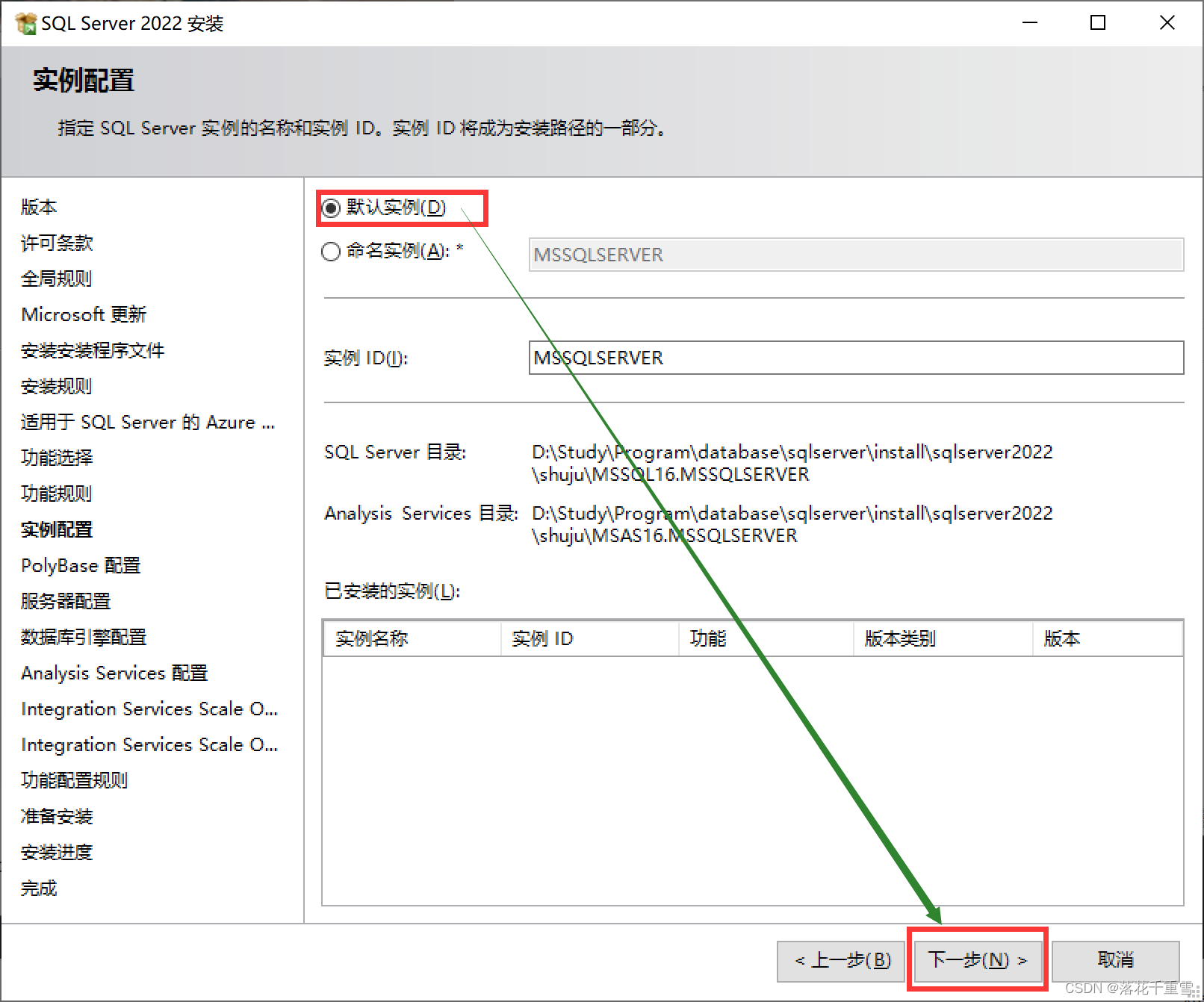This screenshot has height=1002, width=1204.
Task: Select 数据库引擎配置 step in sidebar
Action: [x=84, y=637]
